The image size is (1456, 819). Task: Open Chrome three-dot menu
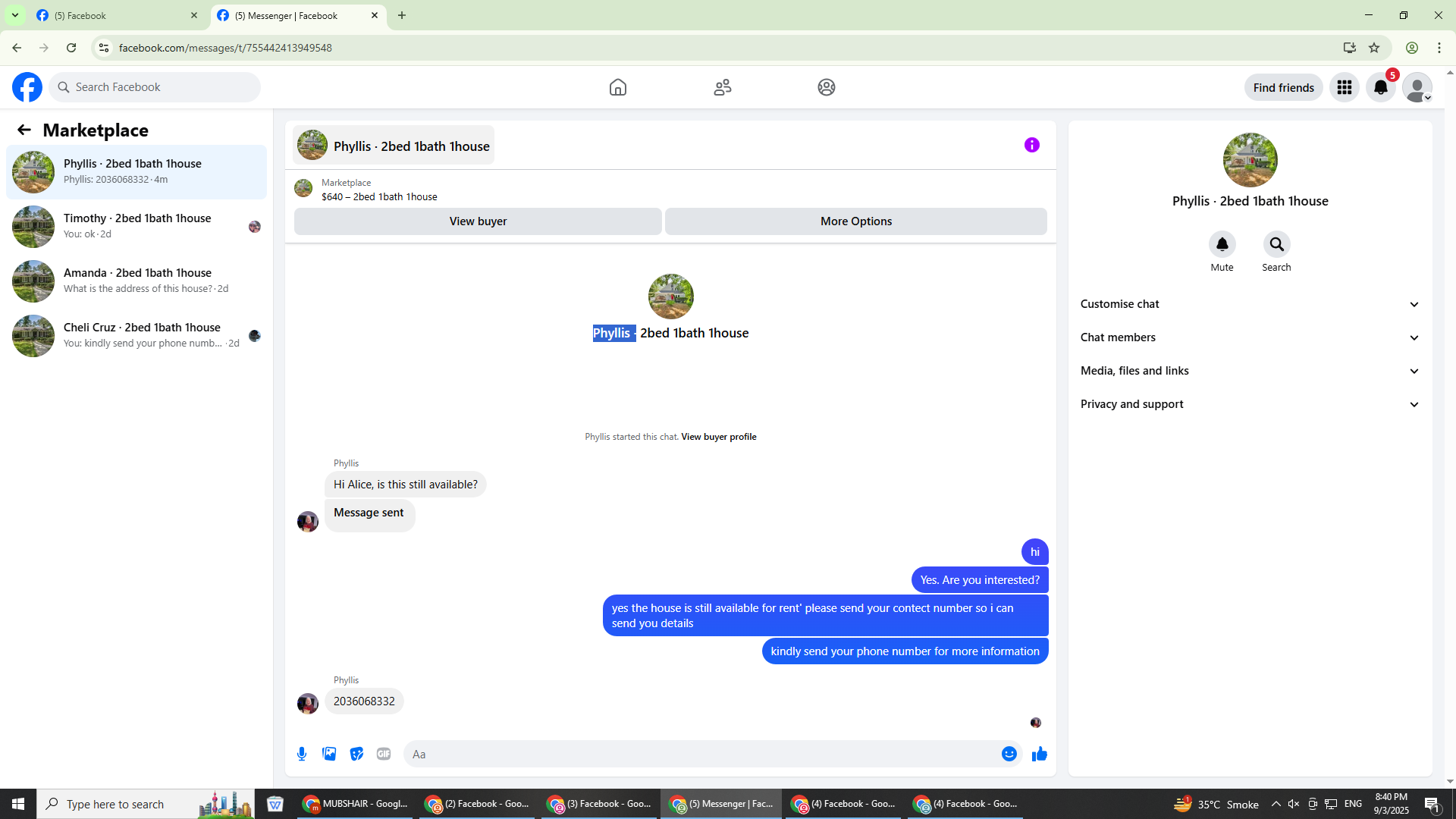1439,48
